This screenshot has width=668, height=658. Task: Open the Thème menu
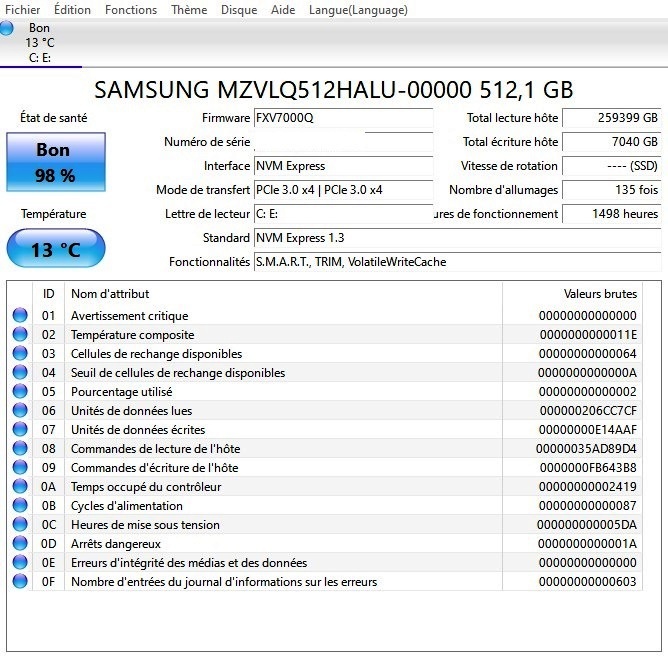[189, 10]
